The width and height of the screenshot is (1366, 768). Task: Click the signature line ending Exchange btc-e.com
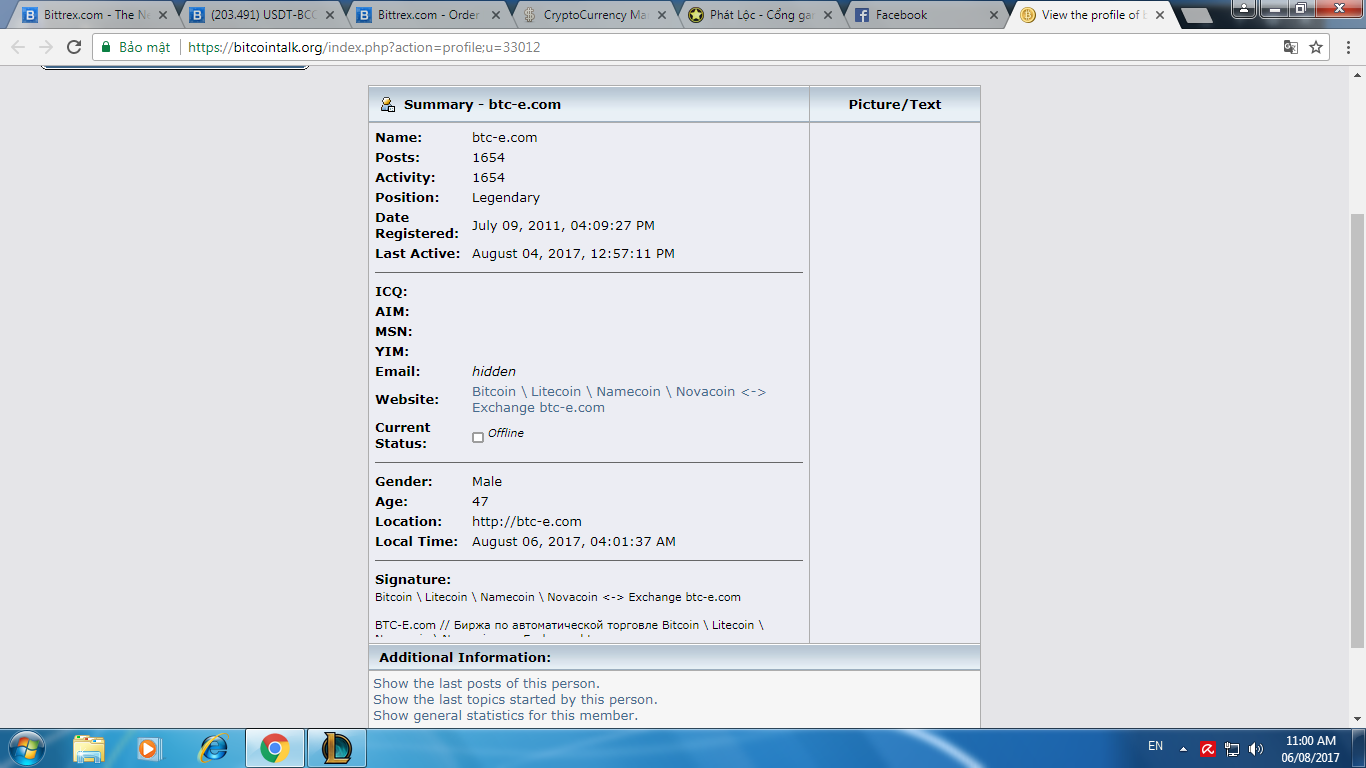coord(558,598)
